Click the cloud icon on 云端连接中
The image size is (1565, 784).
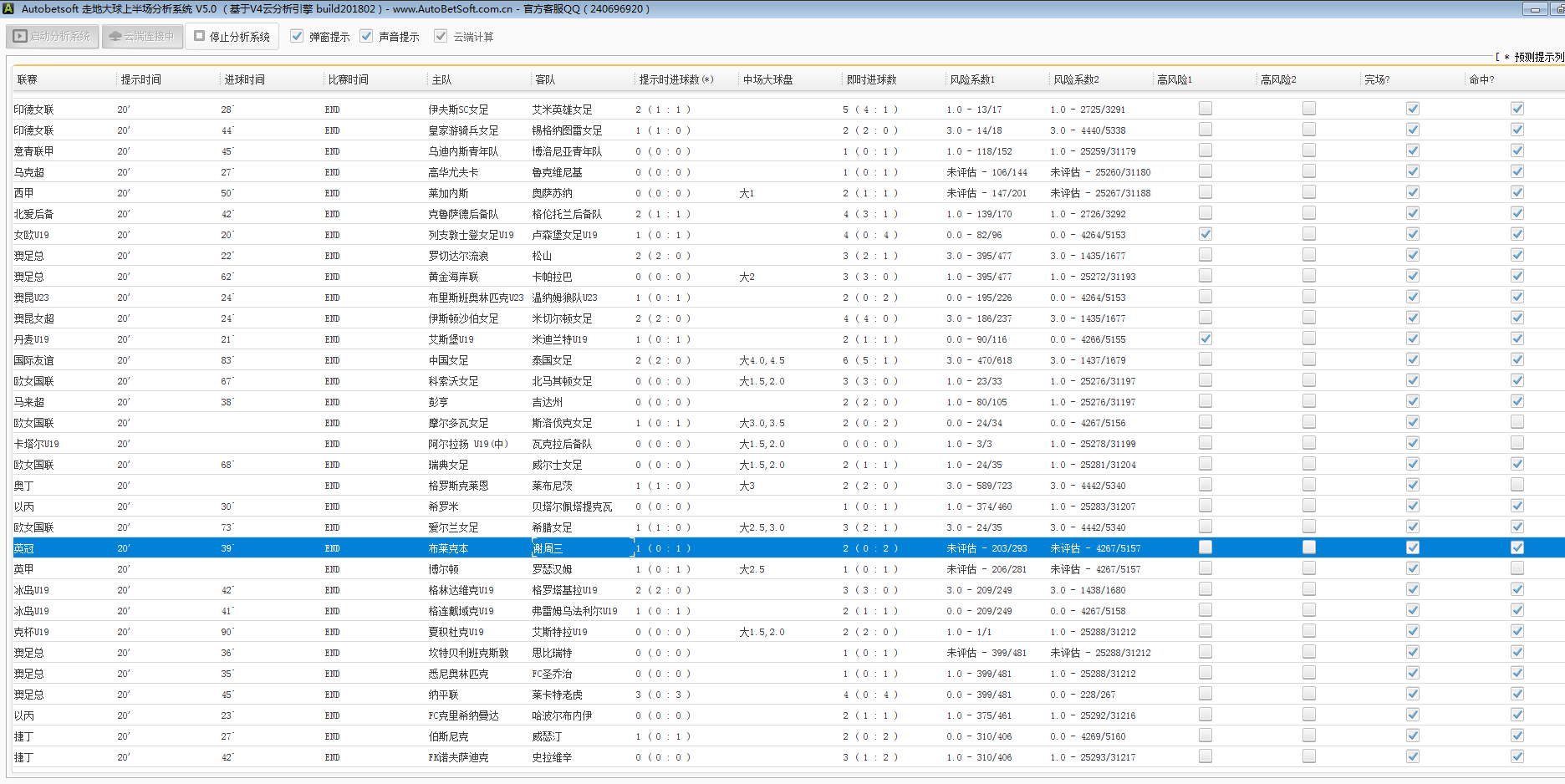coord(115,37)
